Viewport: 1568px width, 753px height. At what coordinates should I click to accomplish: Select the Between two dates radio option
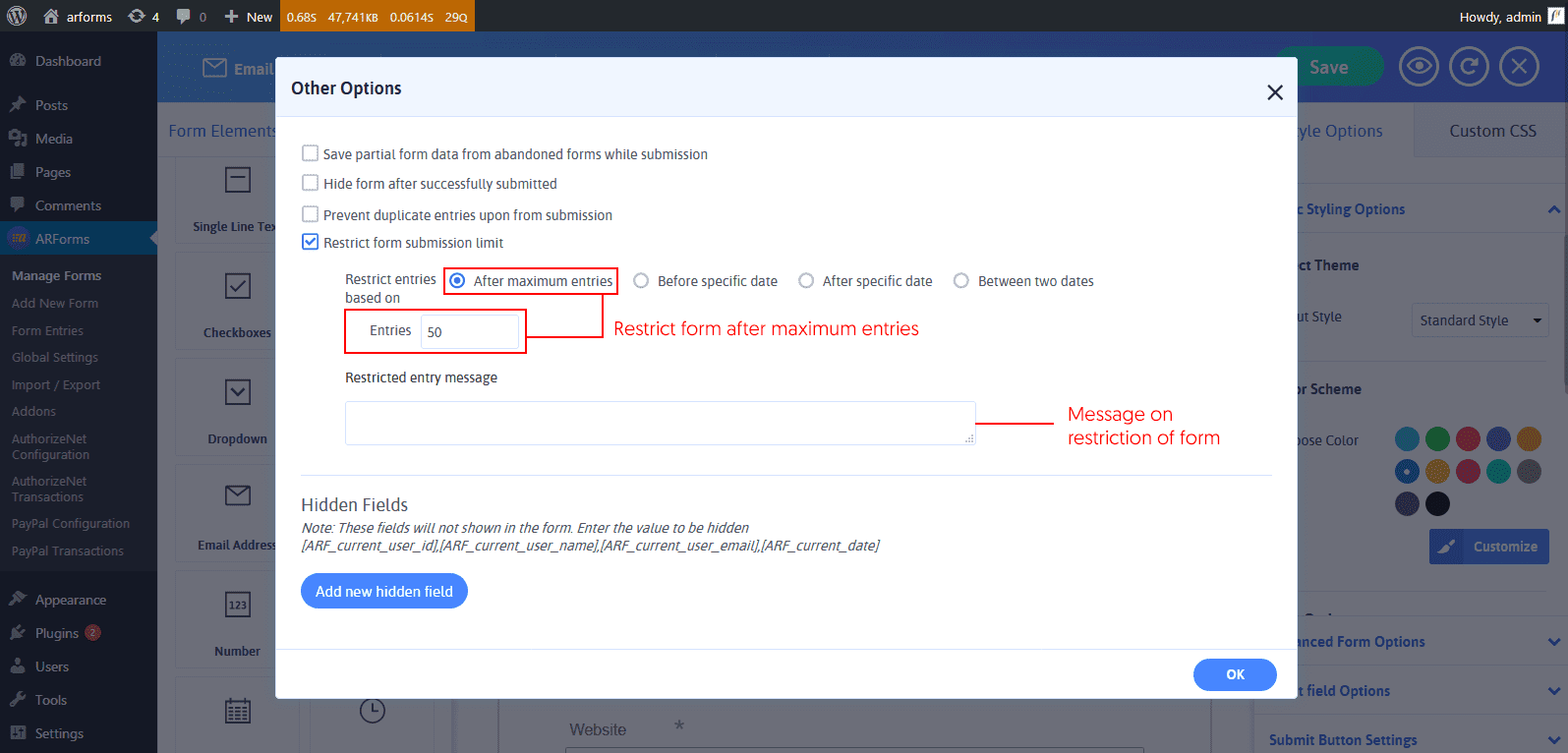[x=961, y=281]
